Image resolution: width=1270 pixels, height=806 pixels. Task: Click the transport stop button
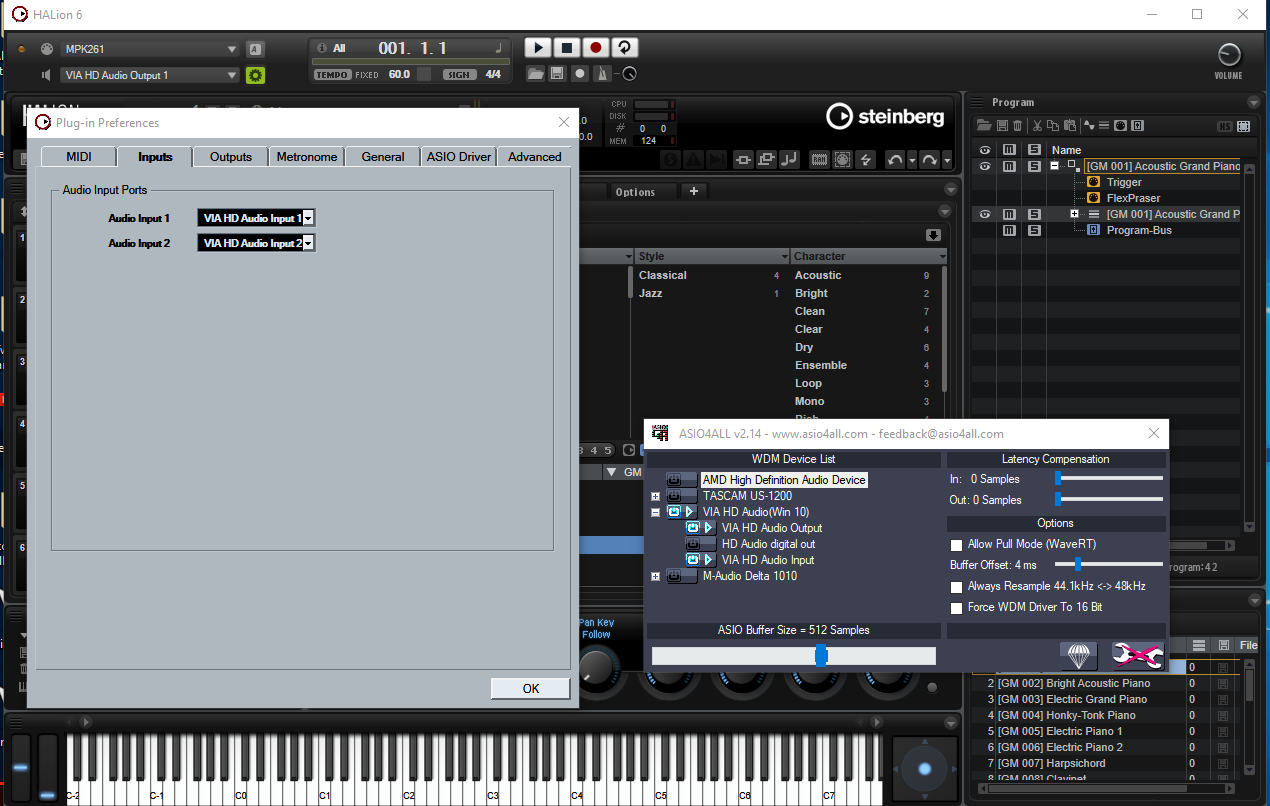(x=567, y=48)
